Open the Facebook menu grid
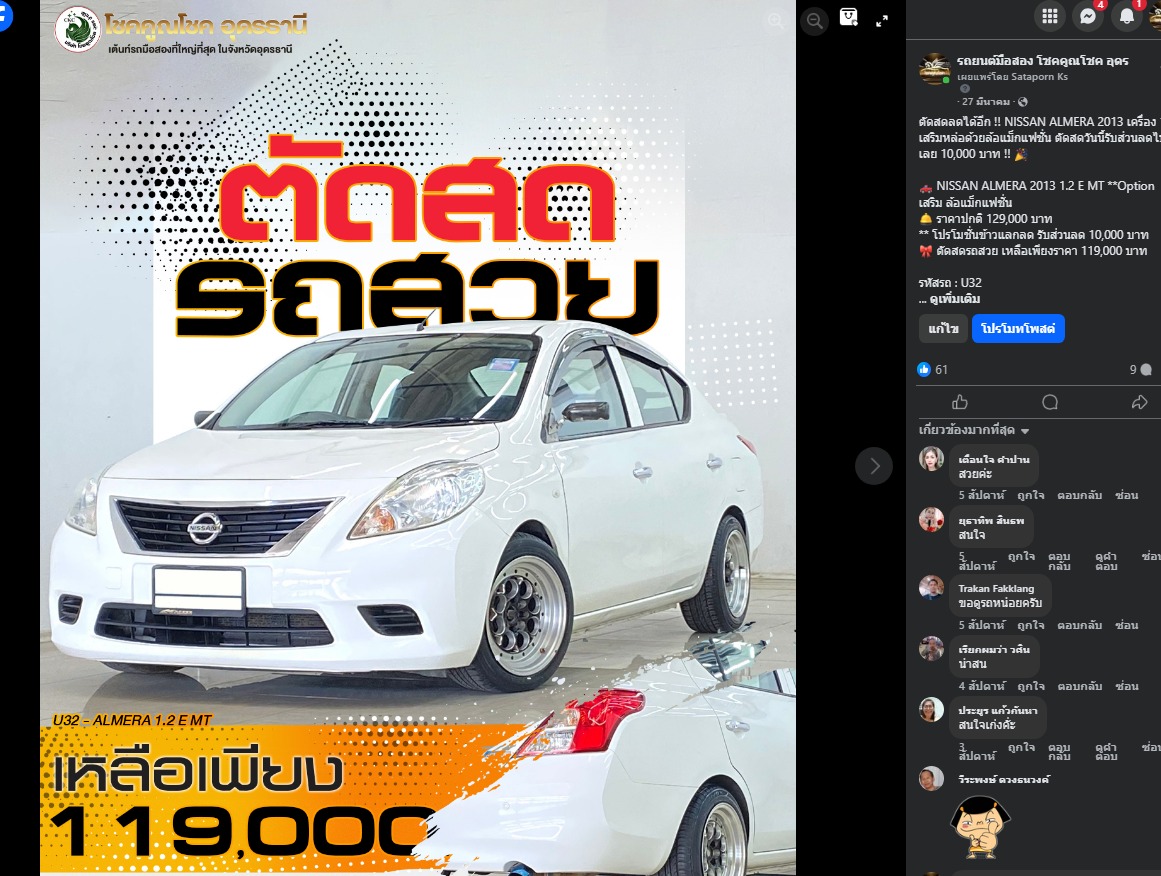 [1049, 16]
